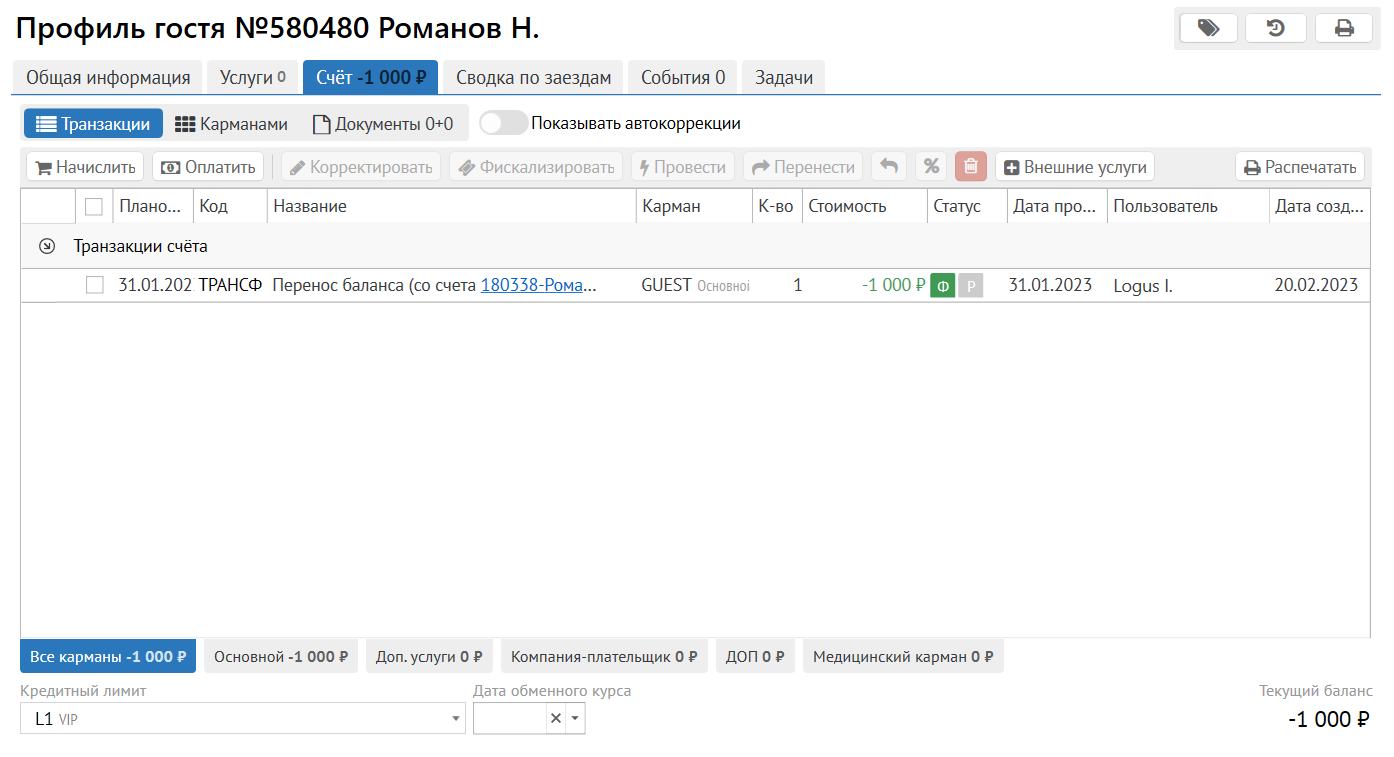Filter by Все карманы pocket
1394x757 pixels.
pos(108,657)
